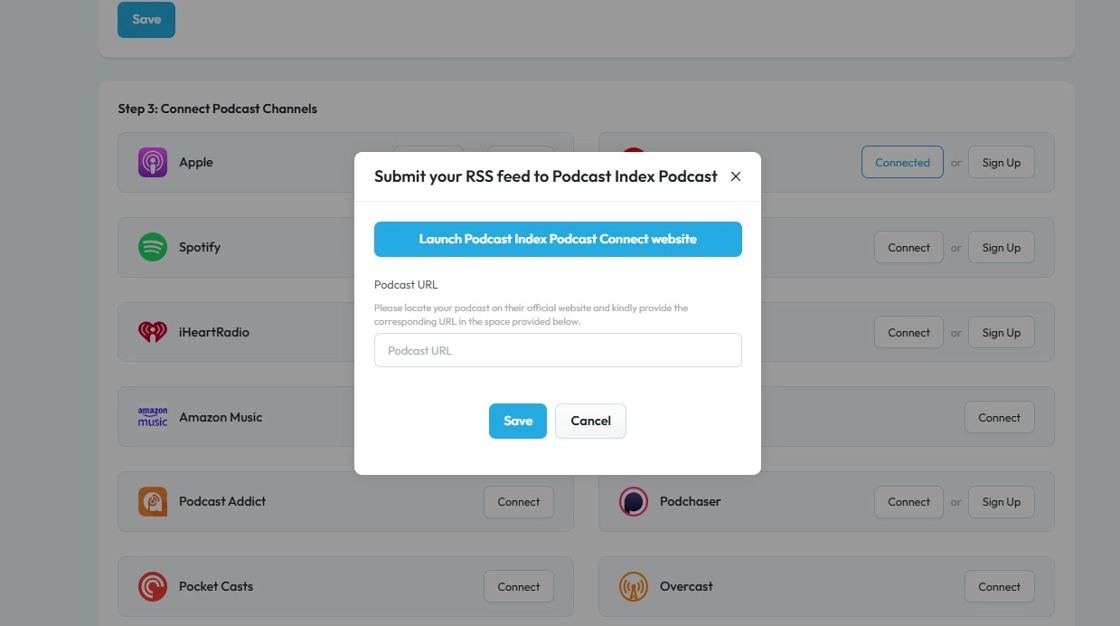The image size is (1120, 626).
Task: Click the Podchaser icon
Action: click(634, 502)
